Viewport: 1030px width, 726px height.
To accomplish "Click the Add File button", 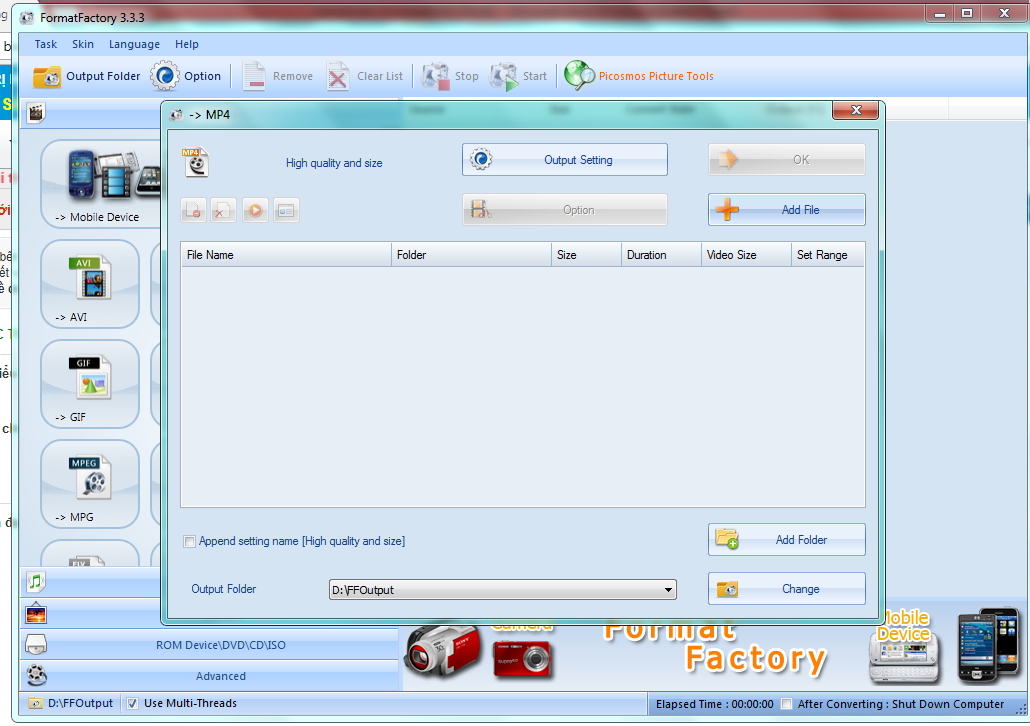I will coord(786,210).
